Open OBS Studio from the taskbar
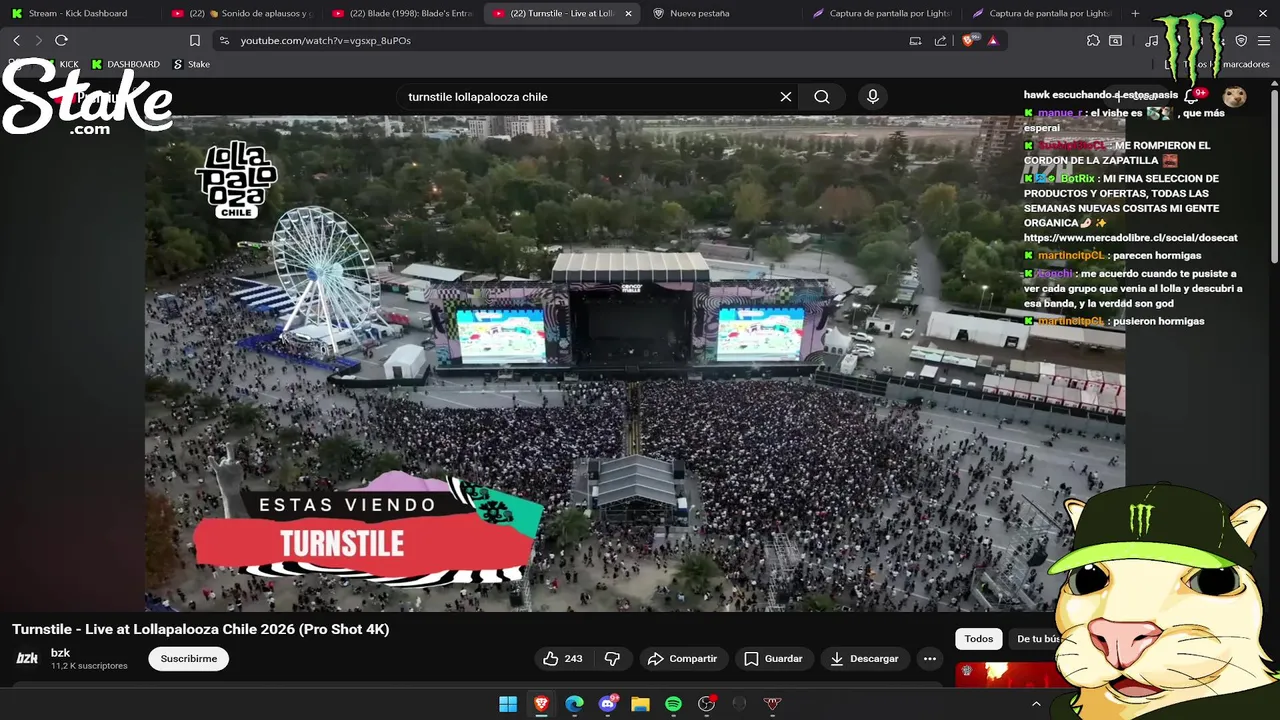Image resolution: width=1280 pixels, height=720 pixels. point(707,704)
